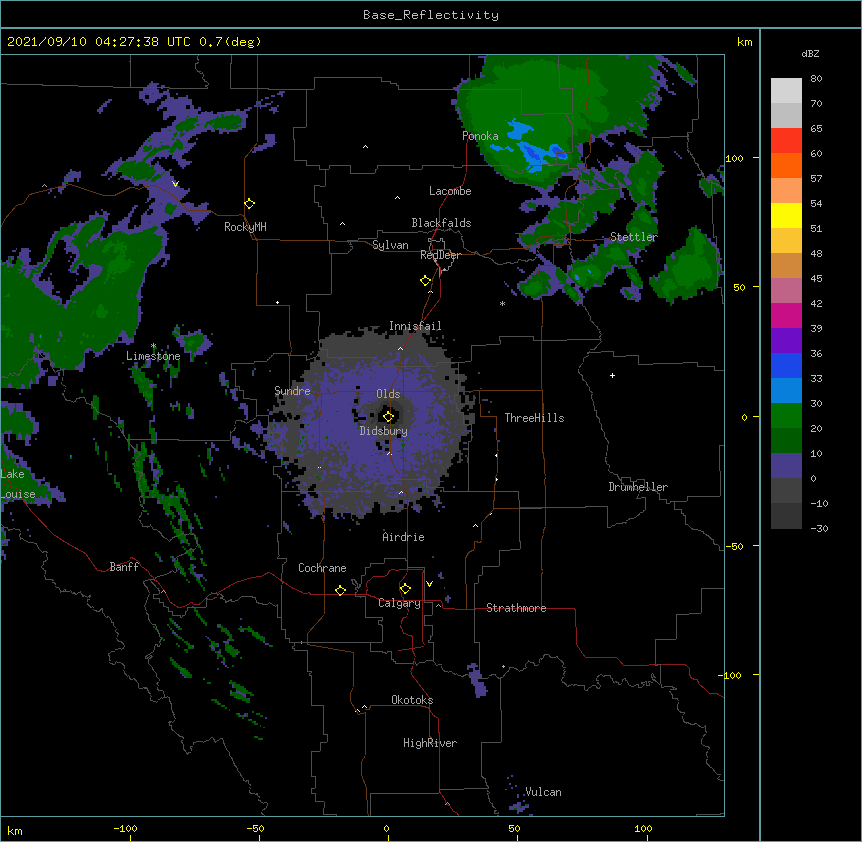
Task: Click the Sundre town label
Action: coord(292,391)
